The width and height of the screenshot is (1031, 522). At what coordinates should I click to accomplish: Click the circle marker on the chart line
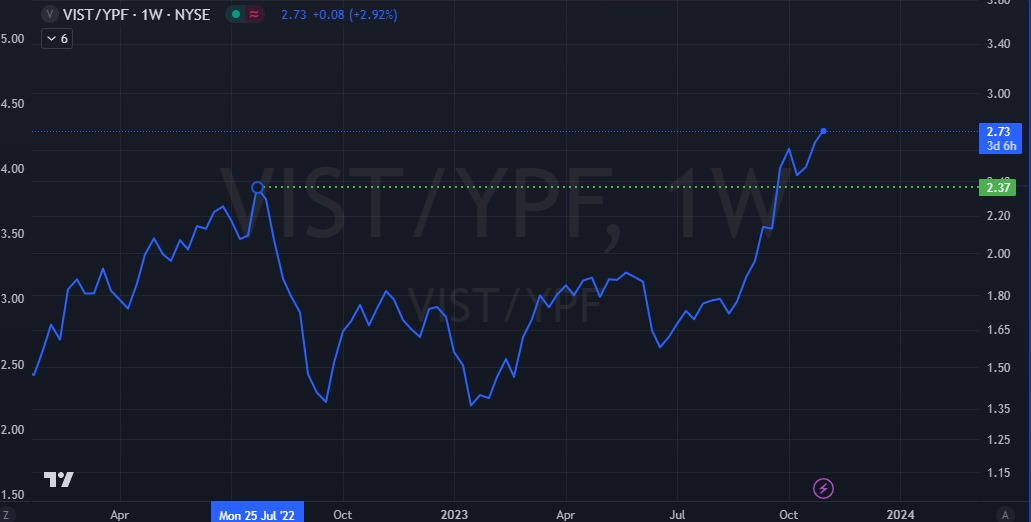click(258, 187)
